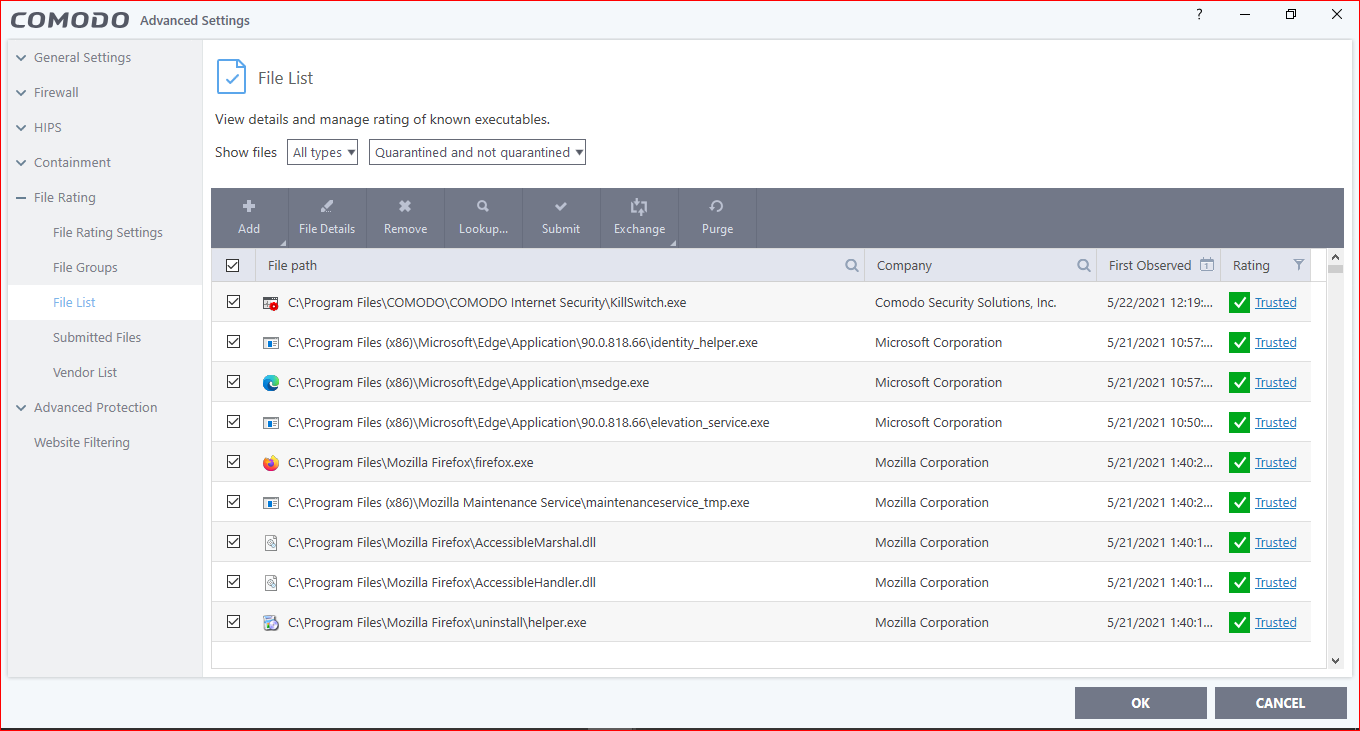
Task: Click the Trusted link for elevation_service.exe
Action: point(1276,422)
